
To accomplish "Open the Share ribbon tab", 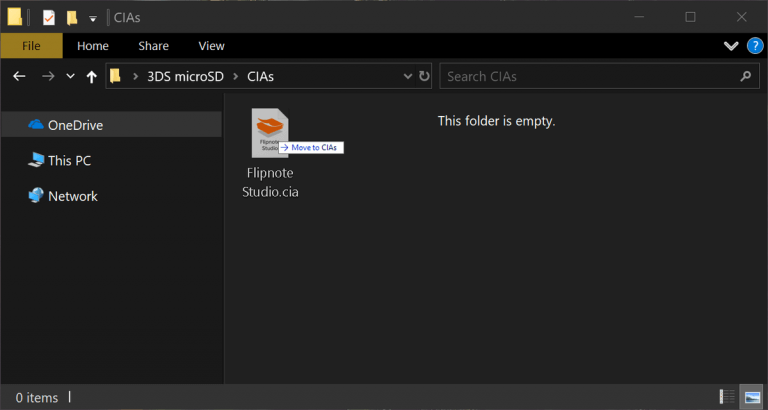I will [x=153, y=46].
